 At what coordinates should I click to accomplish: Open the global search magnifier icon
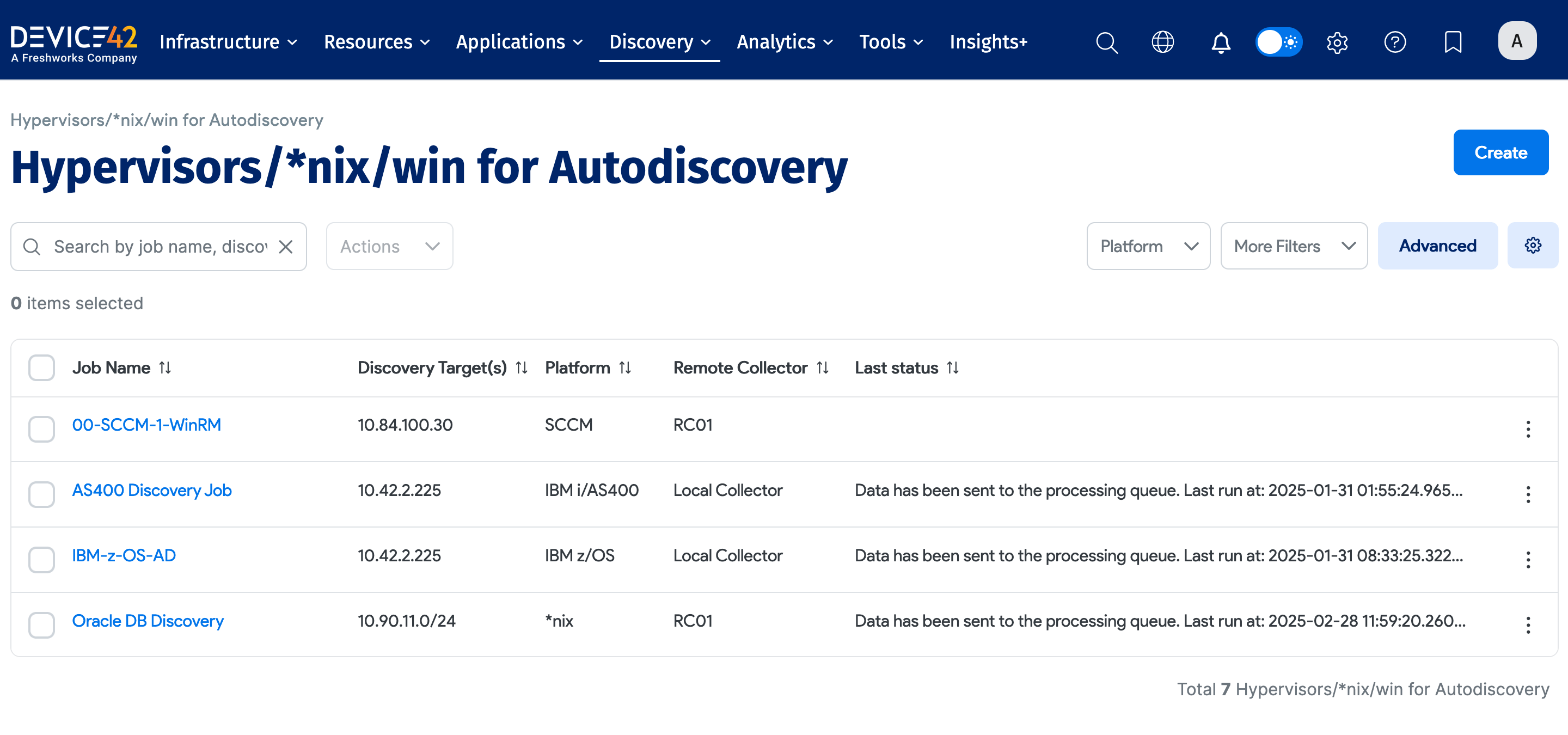point(1106,42)
